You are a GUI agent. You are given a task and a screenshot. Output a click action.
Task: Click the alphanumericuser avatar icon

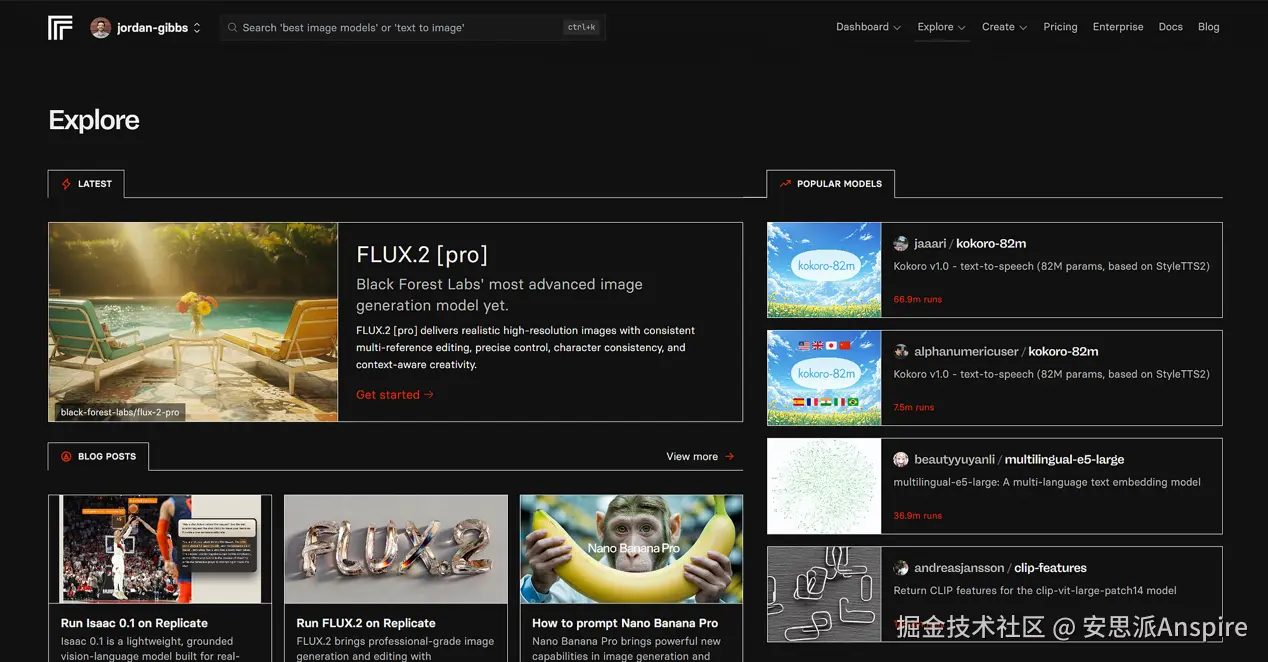[901, 352]
